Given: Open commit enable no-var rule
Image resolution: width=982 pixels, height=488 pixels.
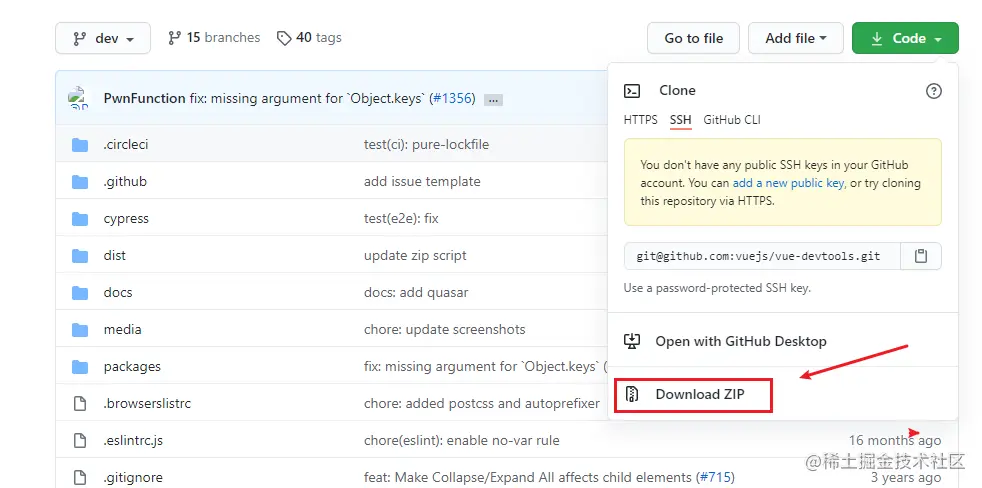Looking at the screenshot, I should 462,440.
